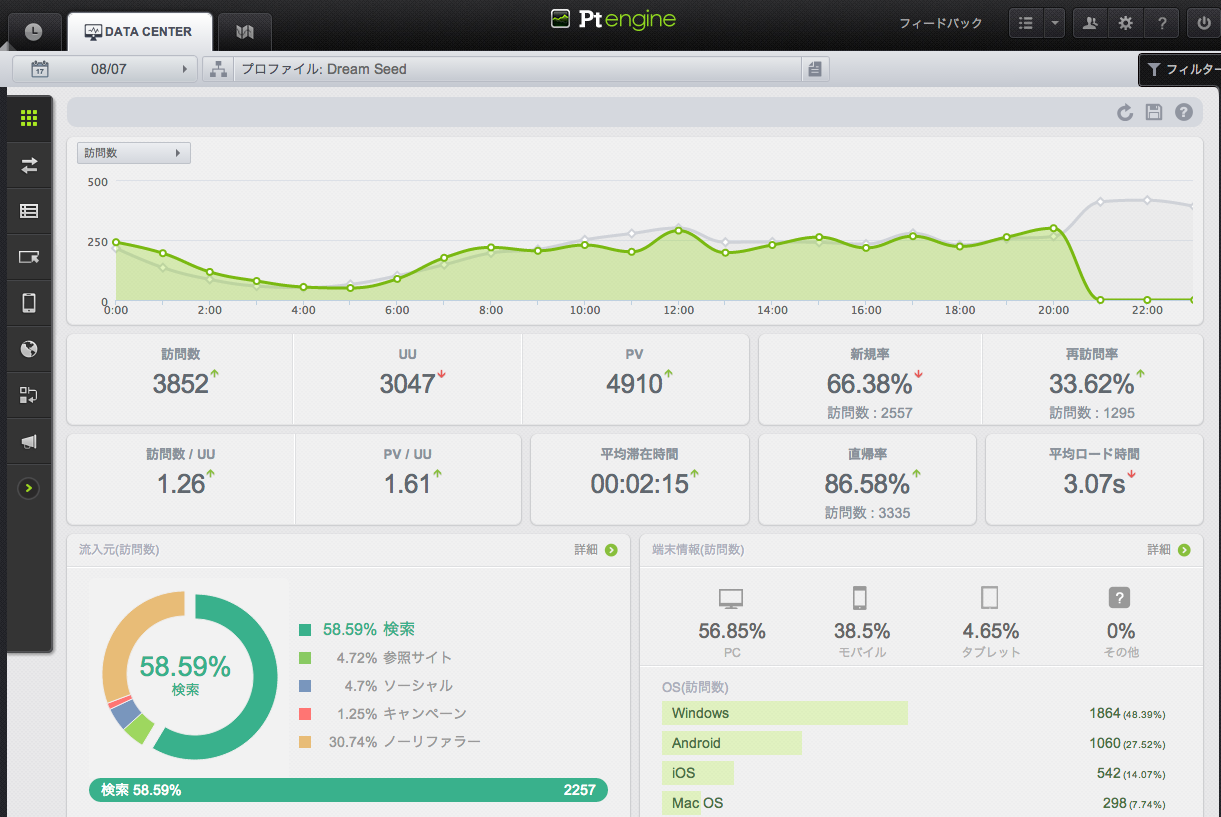Click the save floppy disk icon

pyautogui.click(x=1154, y=112)
